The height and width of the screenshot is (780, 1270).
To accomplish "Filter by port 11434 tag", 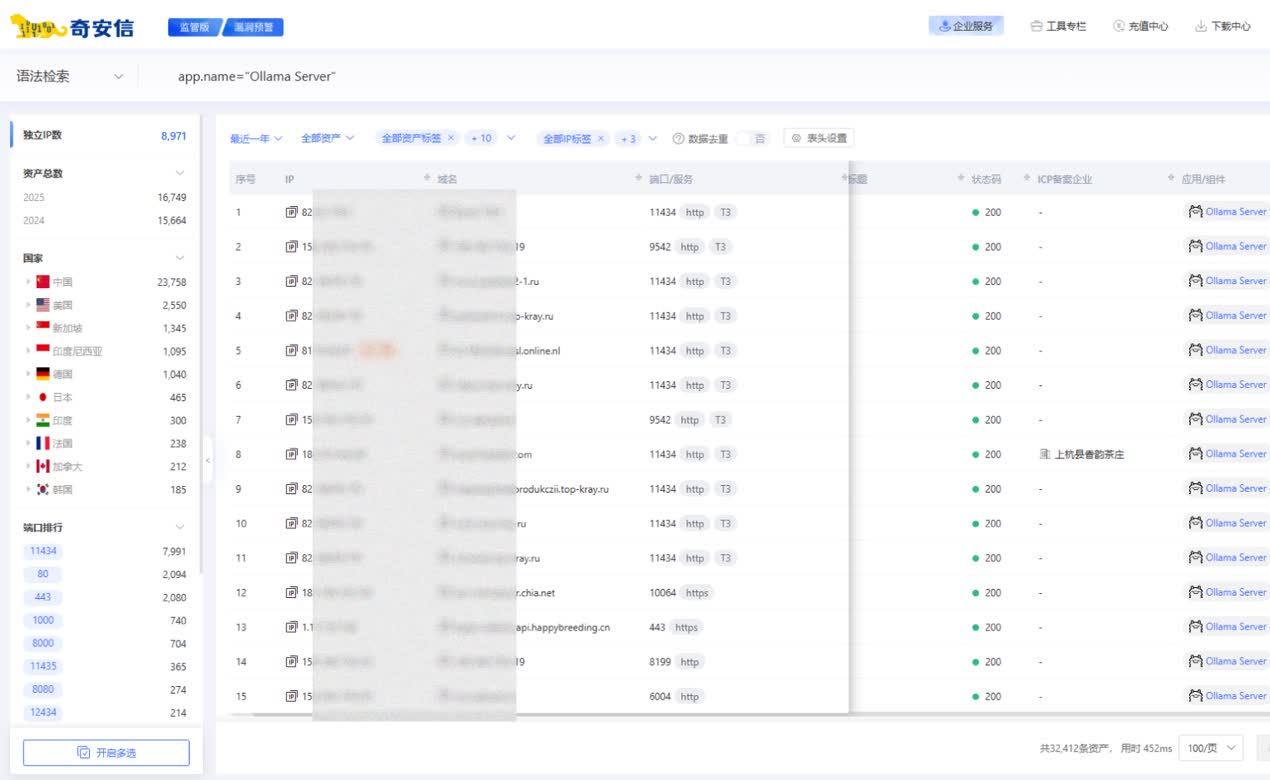I will coord(44,551).
